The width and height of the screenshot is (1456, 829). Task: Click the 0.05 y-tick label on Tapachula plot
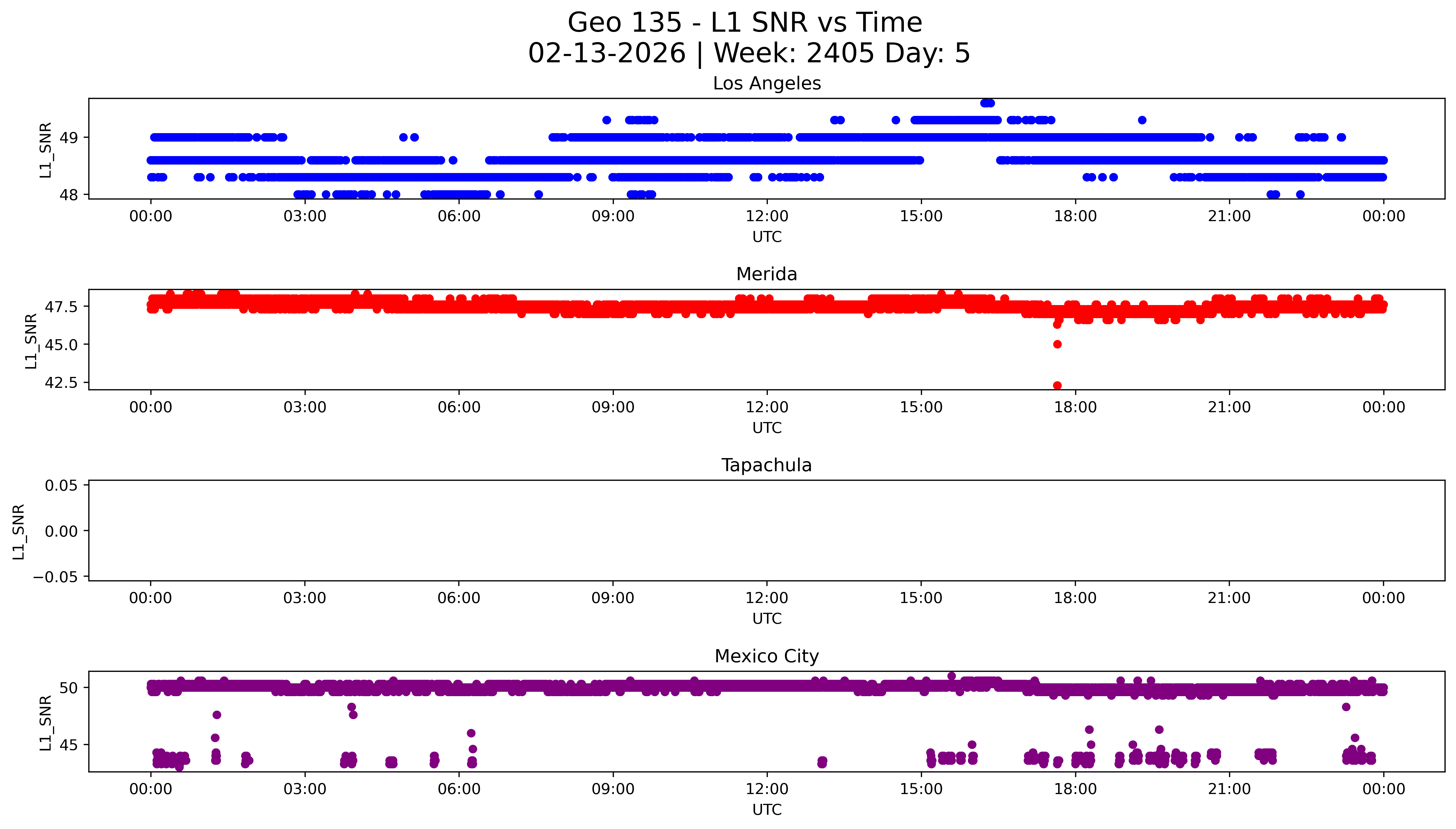[61, 486]
